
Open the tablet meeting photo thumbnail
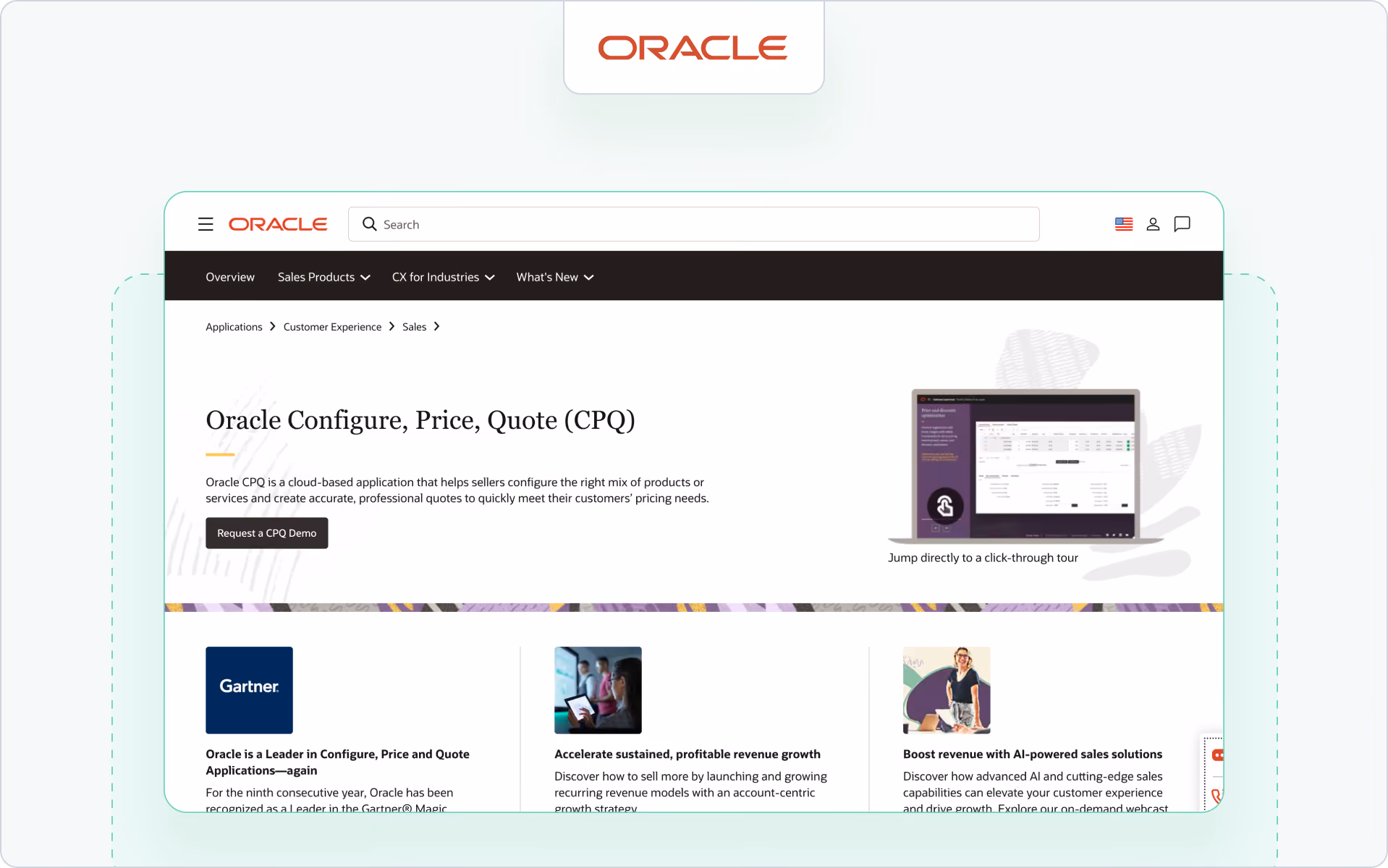(x=598, y=690)
